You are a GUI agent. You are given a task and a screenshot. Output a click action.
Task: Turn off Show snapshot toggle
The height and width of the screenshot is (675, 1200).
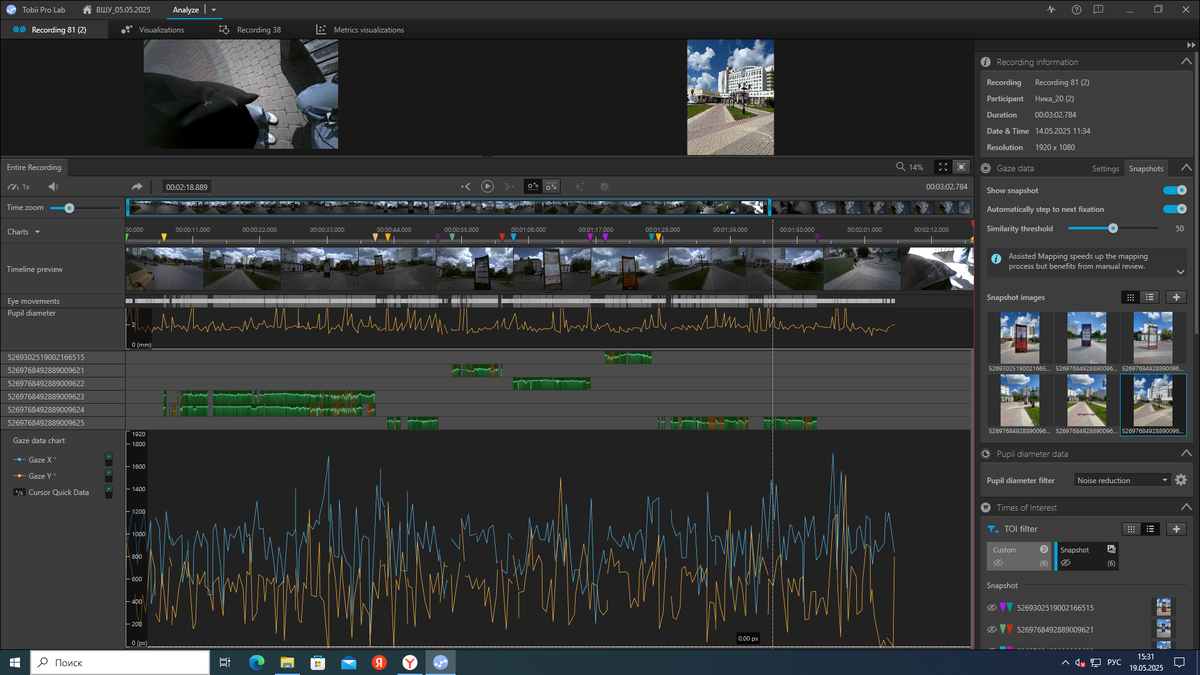[1174, 190]
